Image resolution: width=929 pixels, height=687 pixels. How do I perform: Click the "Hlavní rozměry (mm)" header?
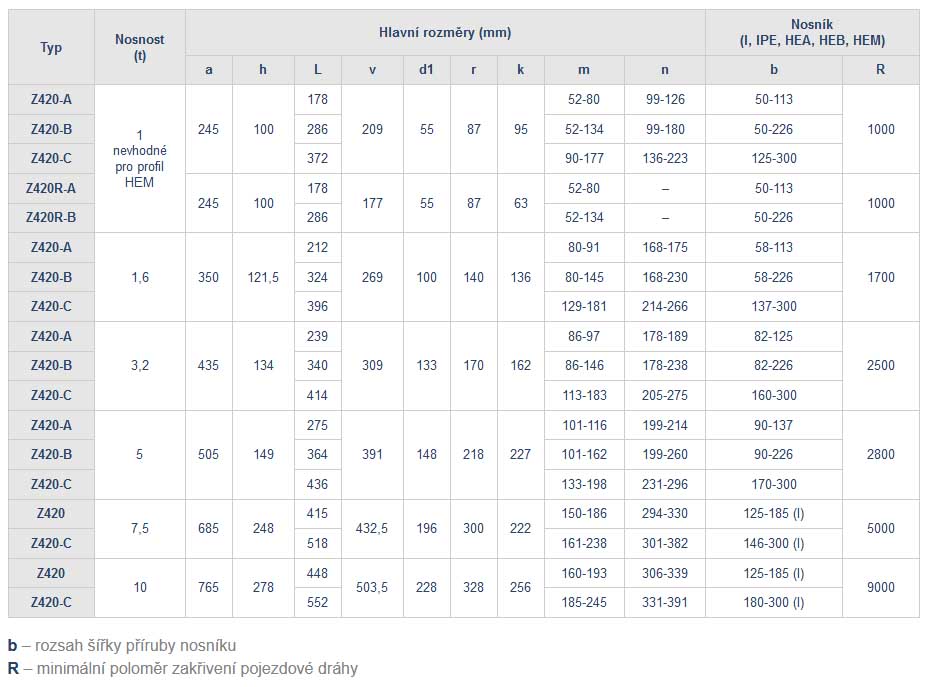coord(445,32)
